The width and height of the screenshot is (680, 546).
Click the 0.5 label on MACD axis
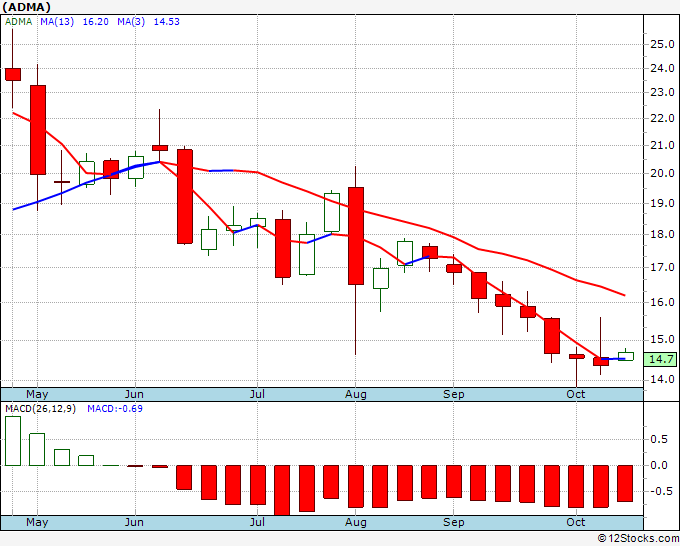point(659,439)
